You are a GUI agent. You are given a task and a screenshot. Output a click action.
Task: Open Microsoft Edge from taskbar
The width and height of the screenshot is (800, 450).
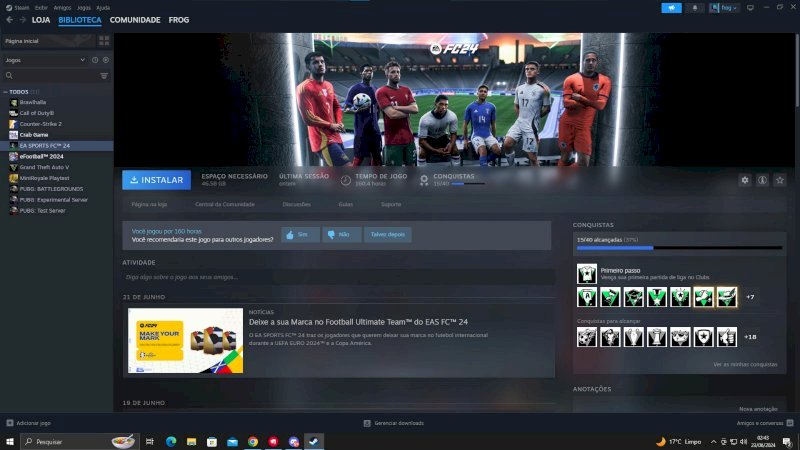(171, 441)
